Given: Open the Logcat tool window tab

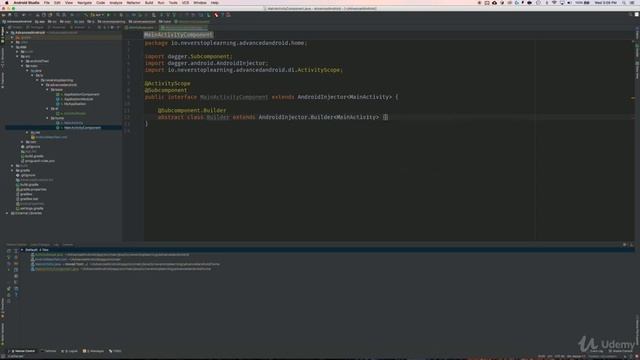Looking at the screenshot, I should click(x=70, y=351).
